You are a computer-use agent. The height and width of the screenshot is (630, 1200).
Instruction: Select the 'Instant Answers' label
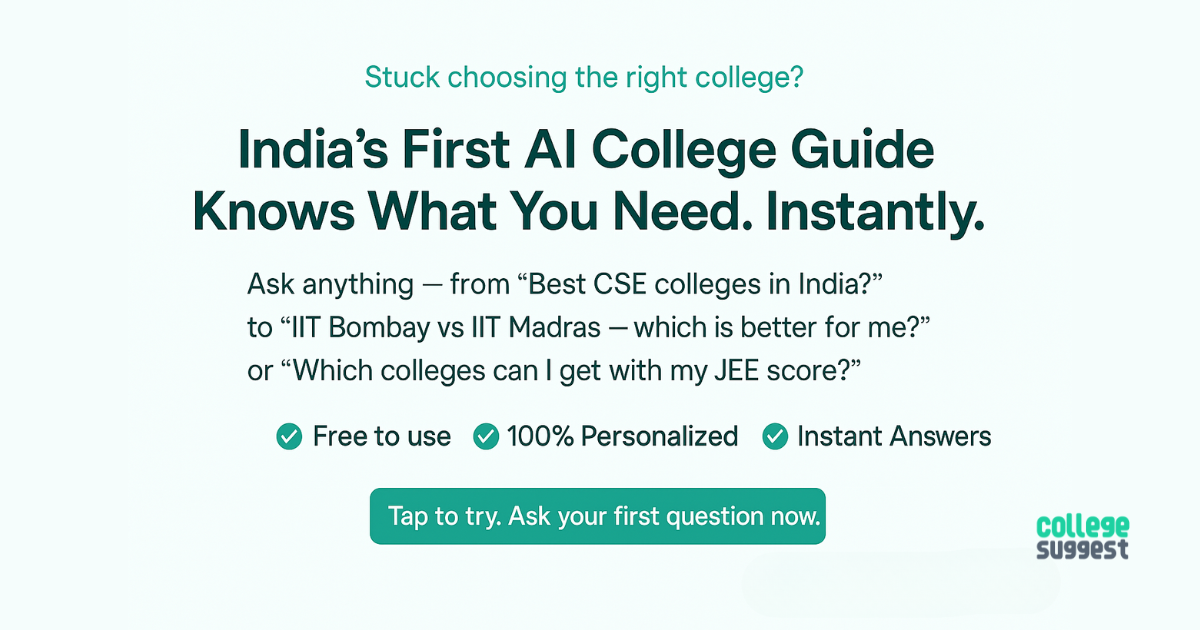893,437
